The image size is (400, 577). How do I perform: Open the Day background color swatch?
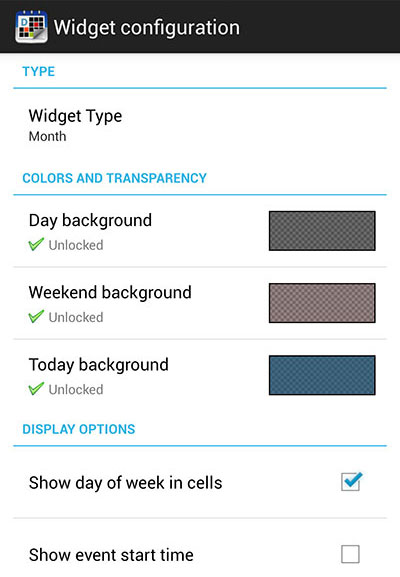click(322, 231)
